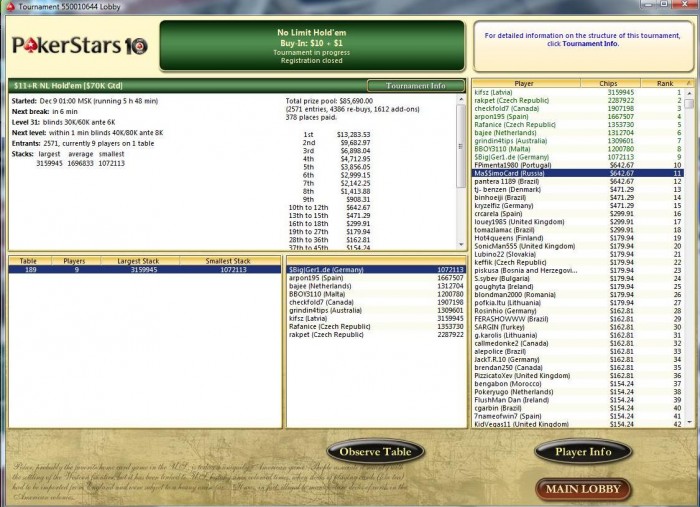The image size is (700, 507).
Task: Select kifsz (Latvia) in table 189 player list
Action: pyautogui.click(x=376, y=319)
